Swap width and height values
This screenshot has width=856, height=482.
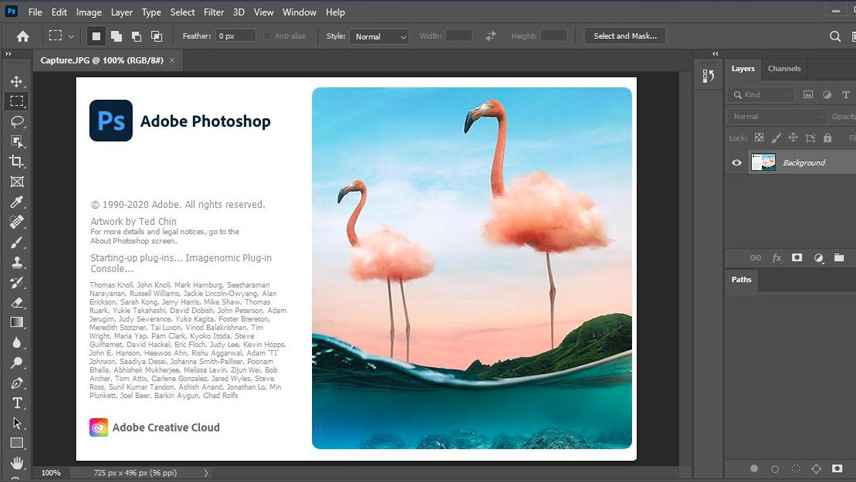tap(491, 36)
